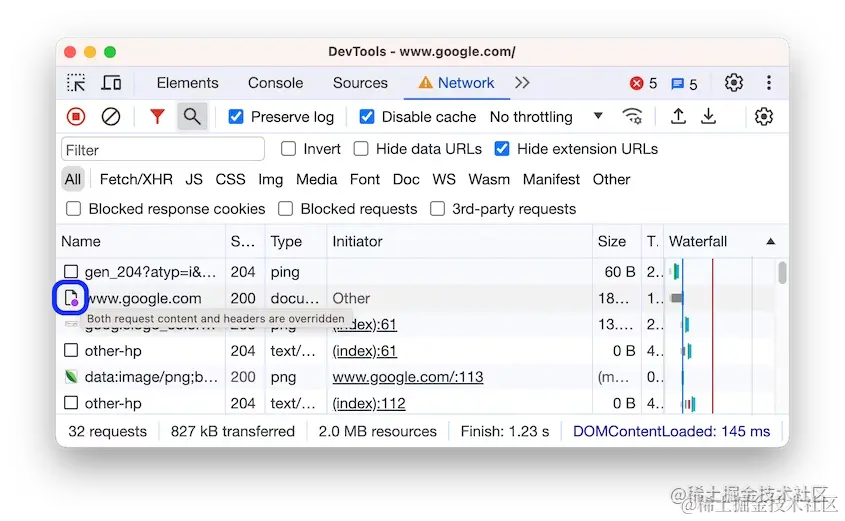Filter requests by CSS
The width and height of the screenshot is (845, 521).
[230, 179]
